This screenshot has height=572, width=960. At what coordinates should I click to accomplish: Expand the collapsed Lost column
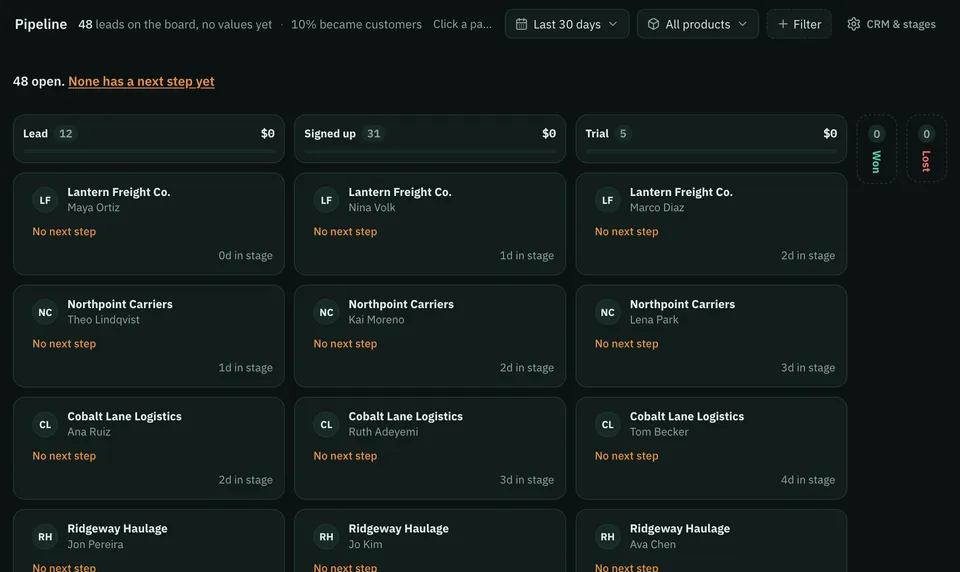point(926,149)
